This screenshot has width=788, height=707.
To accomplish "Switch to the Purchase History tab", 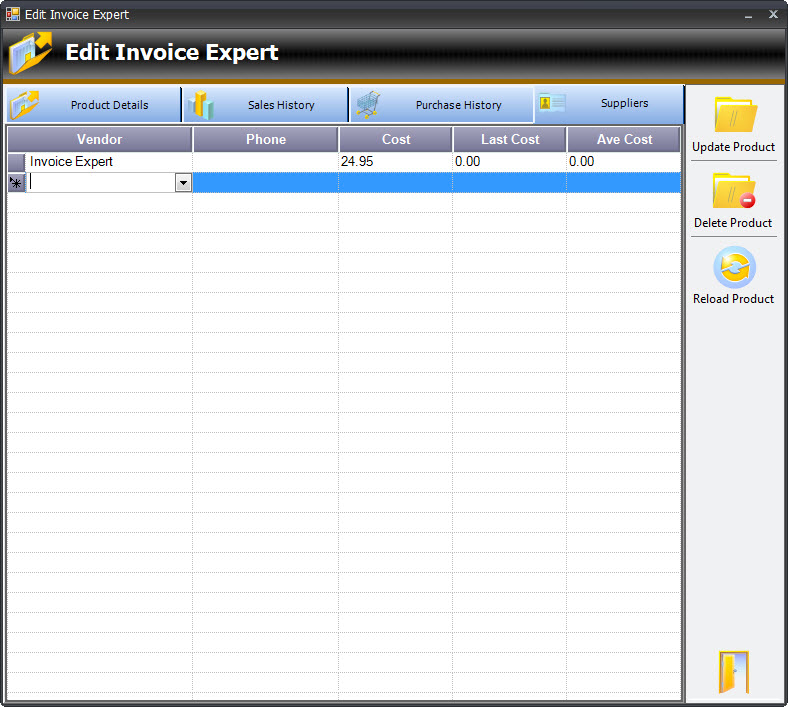I will (441, 105).
